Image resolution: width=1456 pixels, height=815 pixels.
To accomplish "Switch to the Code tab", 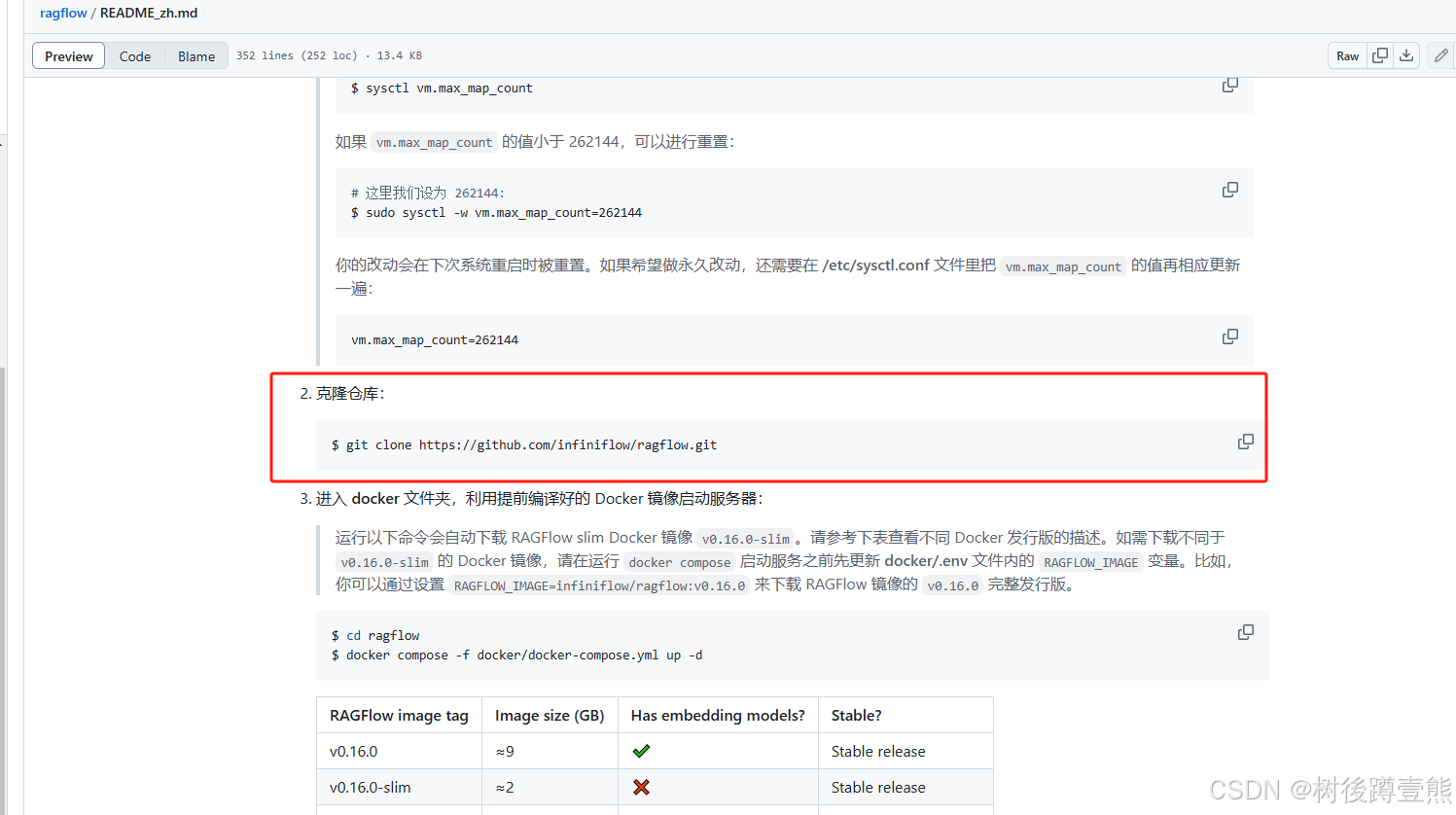I will pos(135,56).
